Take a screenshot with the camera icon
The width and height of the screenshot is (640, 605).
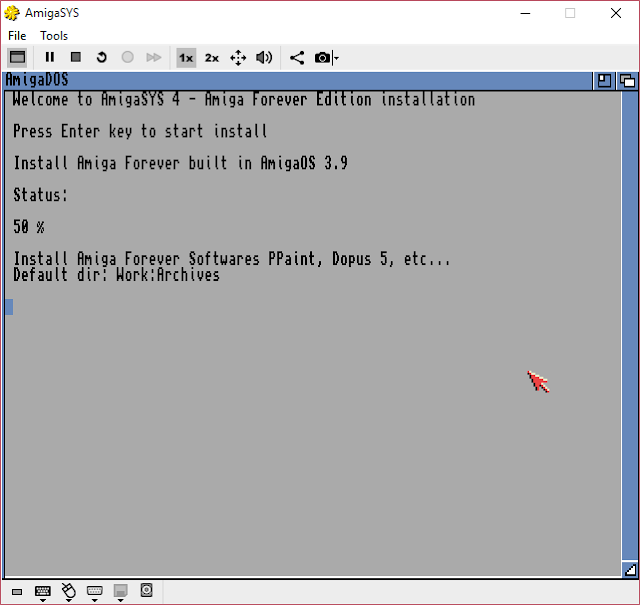click(322, 58)
